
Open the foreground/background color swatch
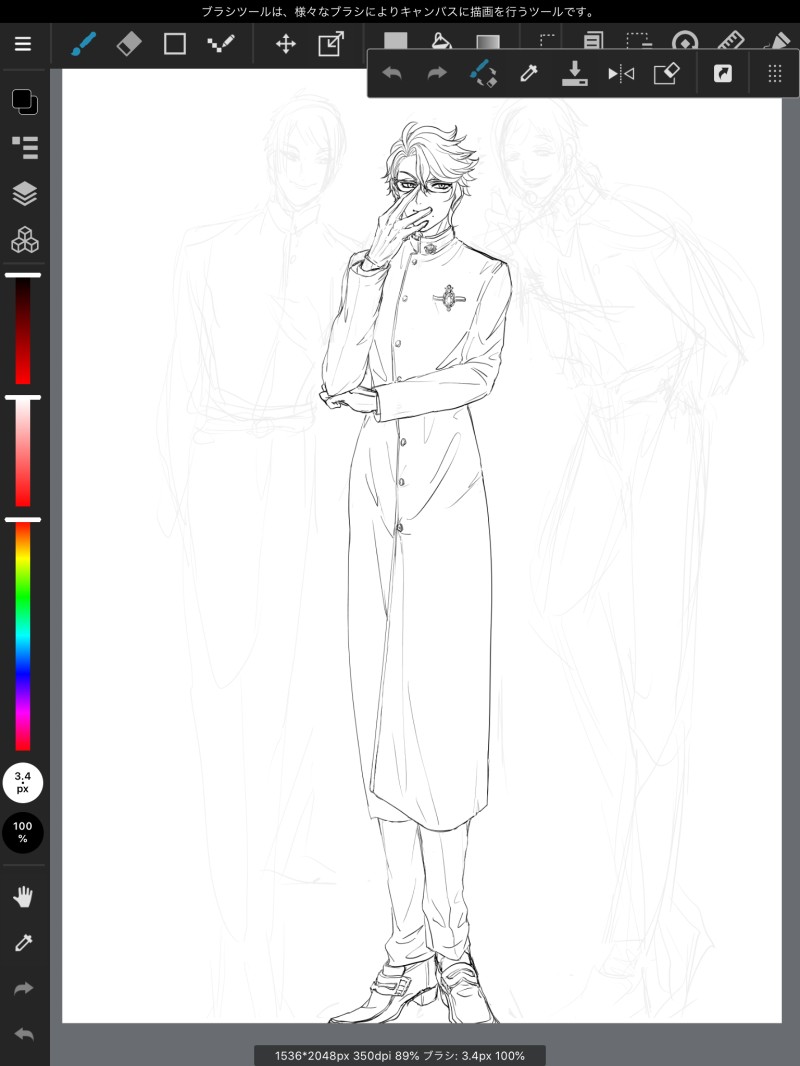(x=24, y=101)
